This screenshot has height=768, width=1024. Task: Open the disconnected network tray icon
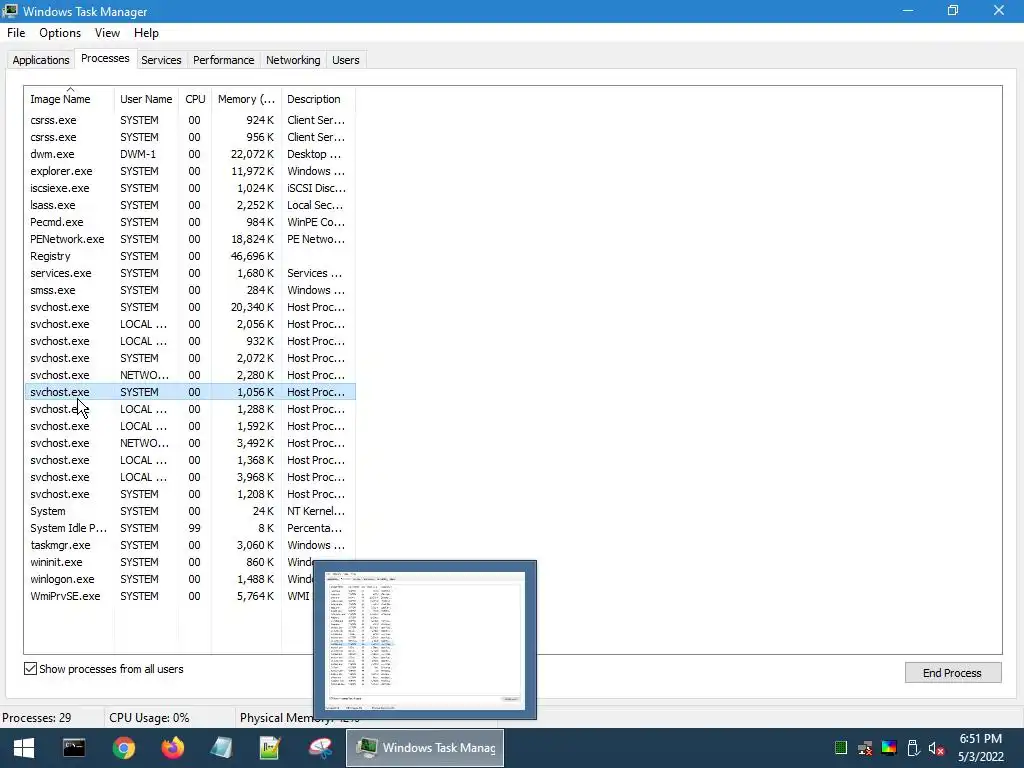865,748
